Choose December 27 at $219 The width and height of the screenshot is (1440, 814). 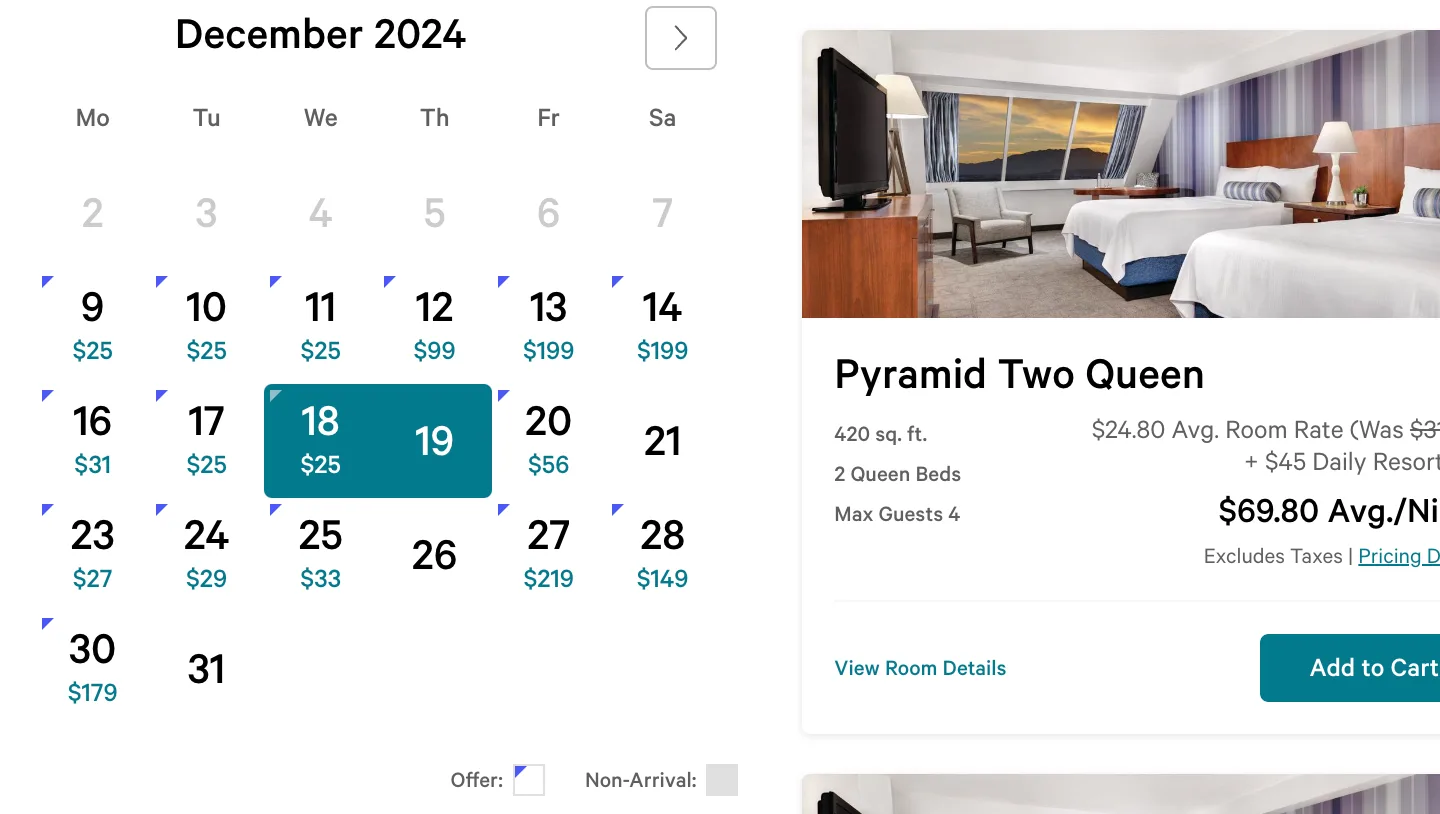548,552
